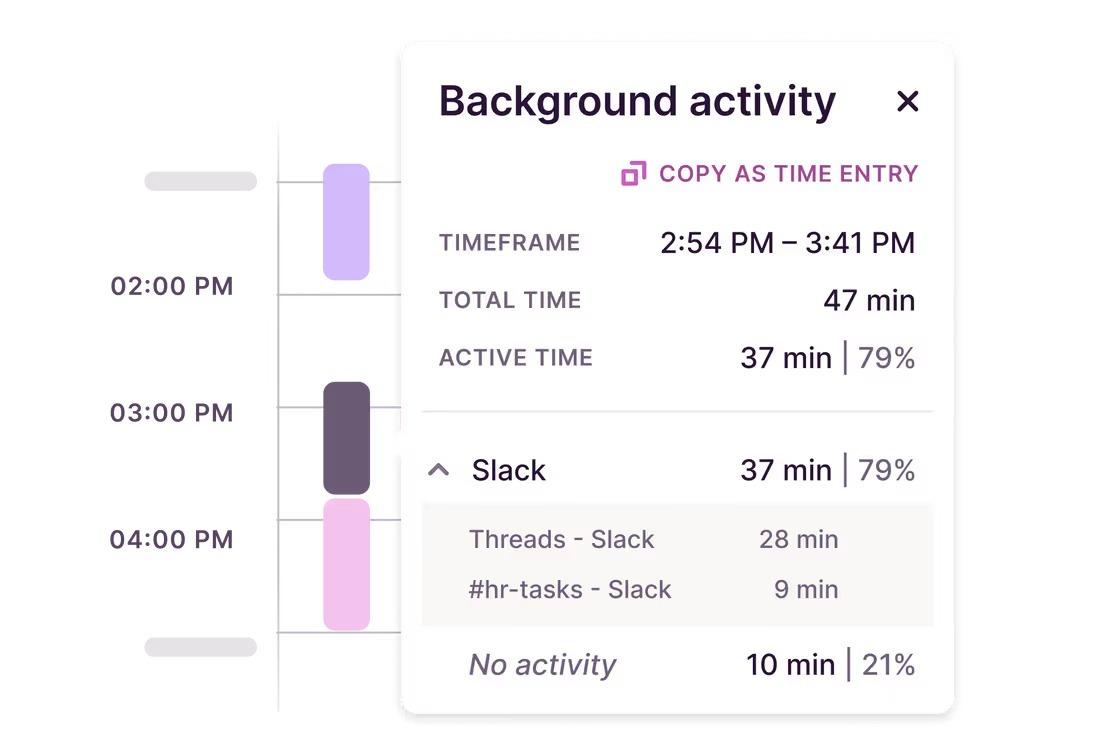Click the Background activity heading
The width and height of the screenshot is (1100, 754).
tap(637, 100)
